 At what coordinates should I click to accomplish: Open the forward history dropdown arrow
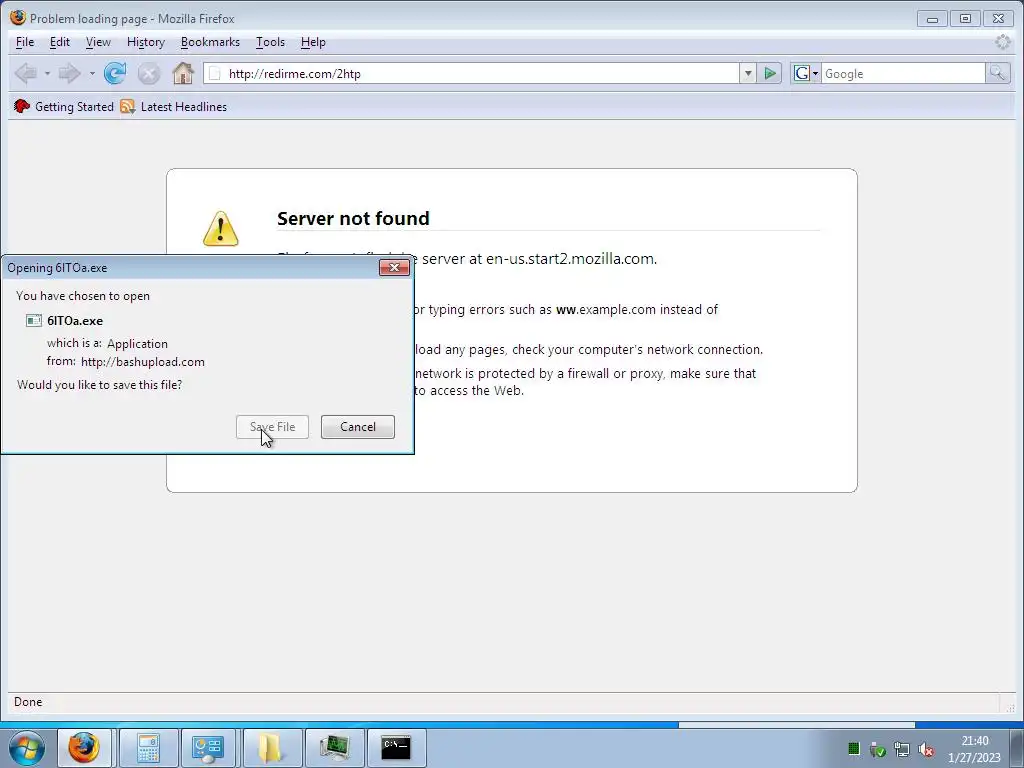click(x=92, y=73)
